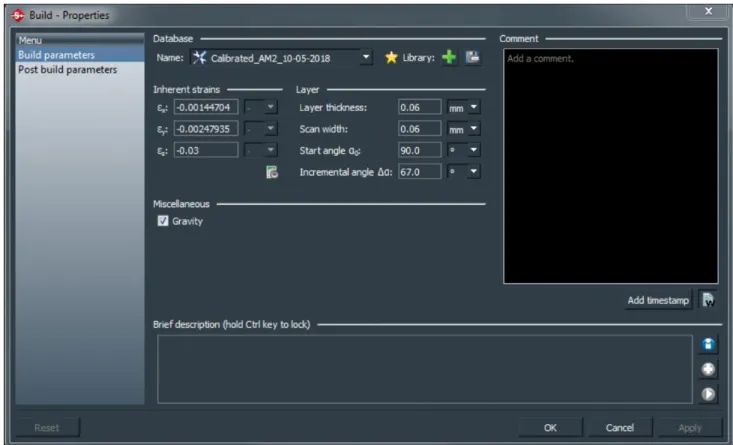Click the yellow star favorite icon
733x445 pixels.
[391, 58]
